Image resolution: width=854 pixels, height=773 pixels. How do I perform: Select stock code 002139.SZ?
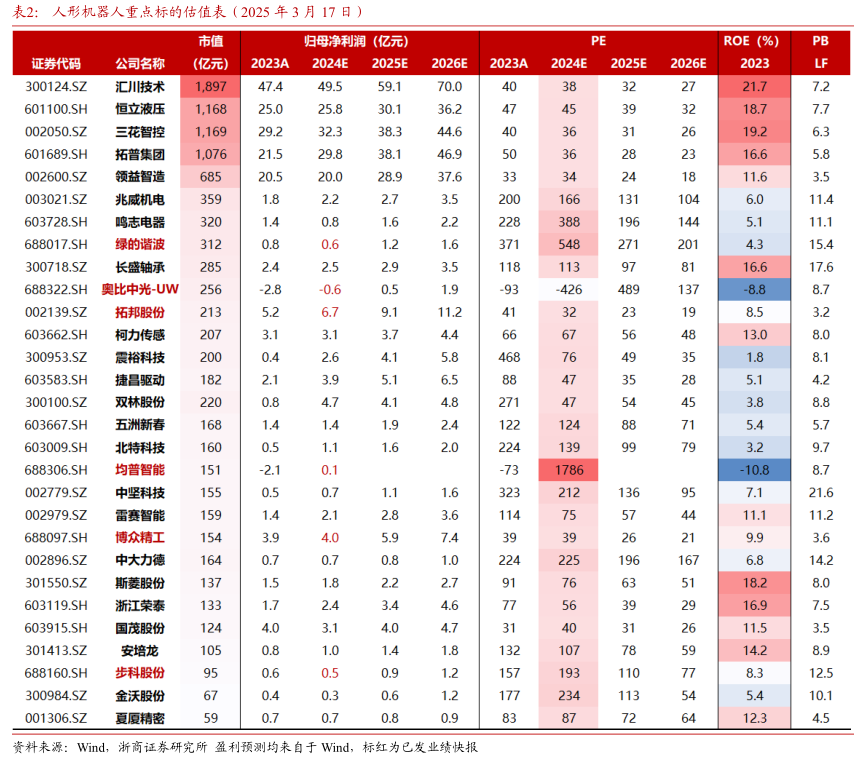(56, 313)
